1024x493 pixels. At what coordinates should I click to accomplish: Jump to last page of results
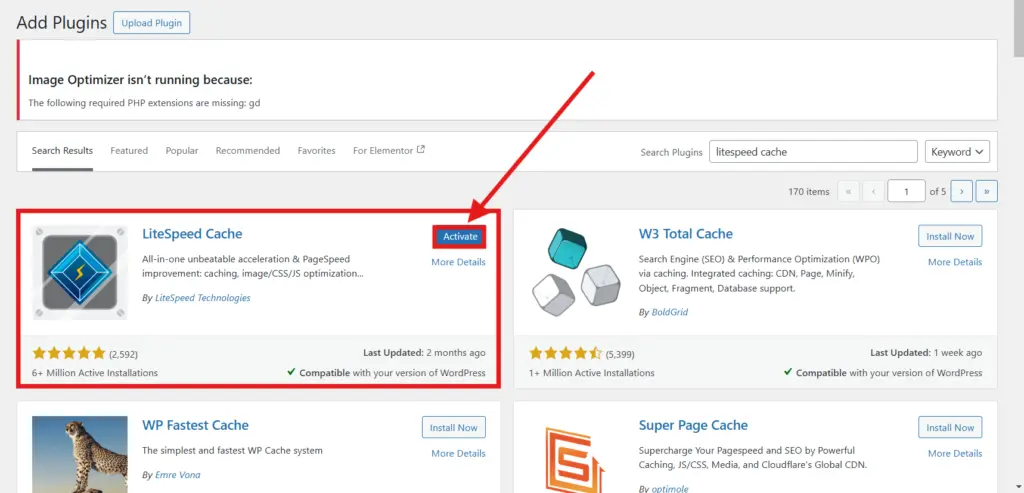pyautogui.click(x=986, y=191)
